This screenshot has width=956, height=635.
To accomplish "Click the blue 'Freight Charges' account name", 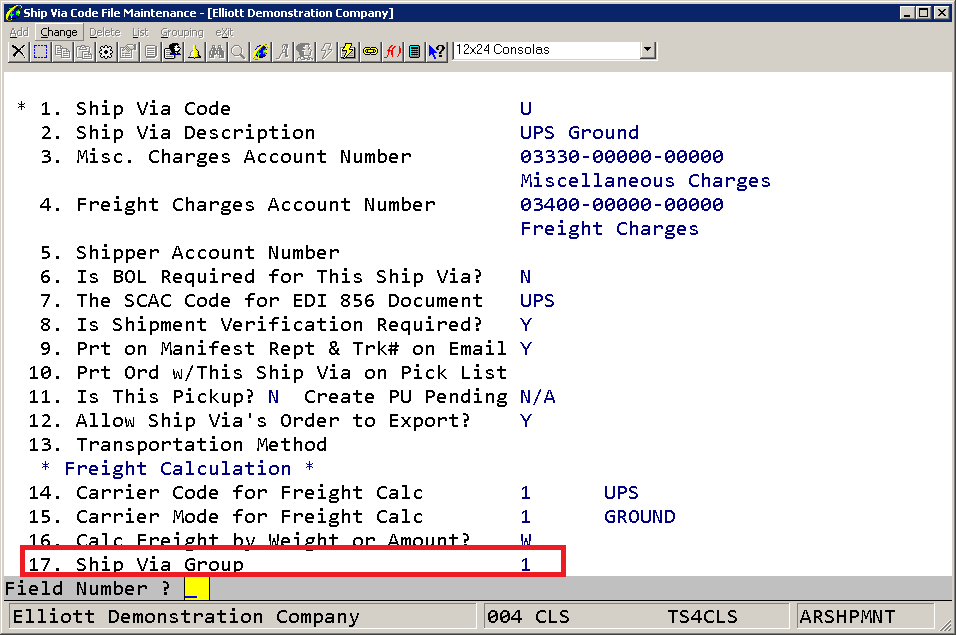I will coord(609,229).
